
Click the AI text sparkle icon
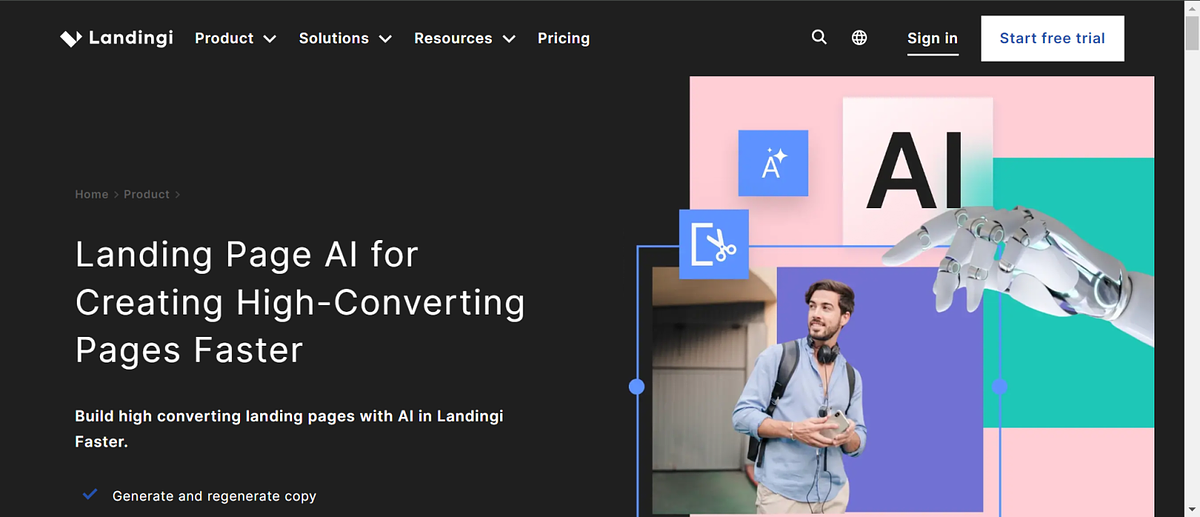click(773, 163)
